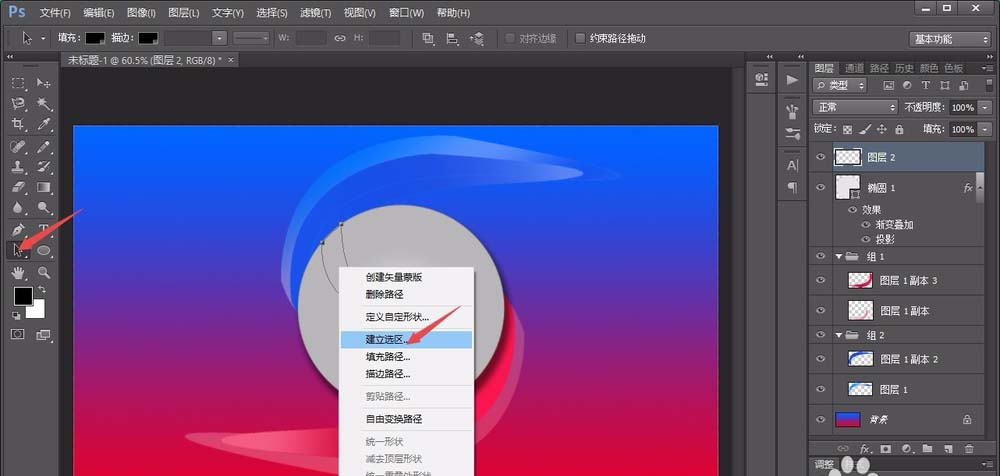
Task: Select the Ellipse shape tool
Action: tap(44, 251)
